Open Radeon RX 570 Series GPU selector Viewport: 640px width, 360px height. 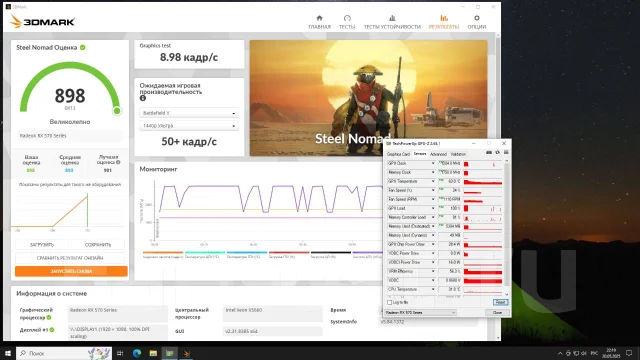point(420,313)
